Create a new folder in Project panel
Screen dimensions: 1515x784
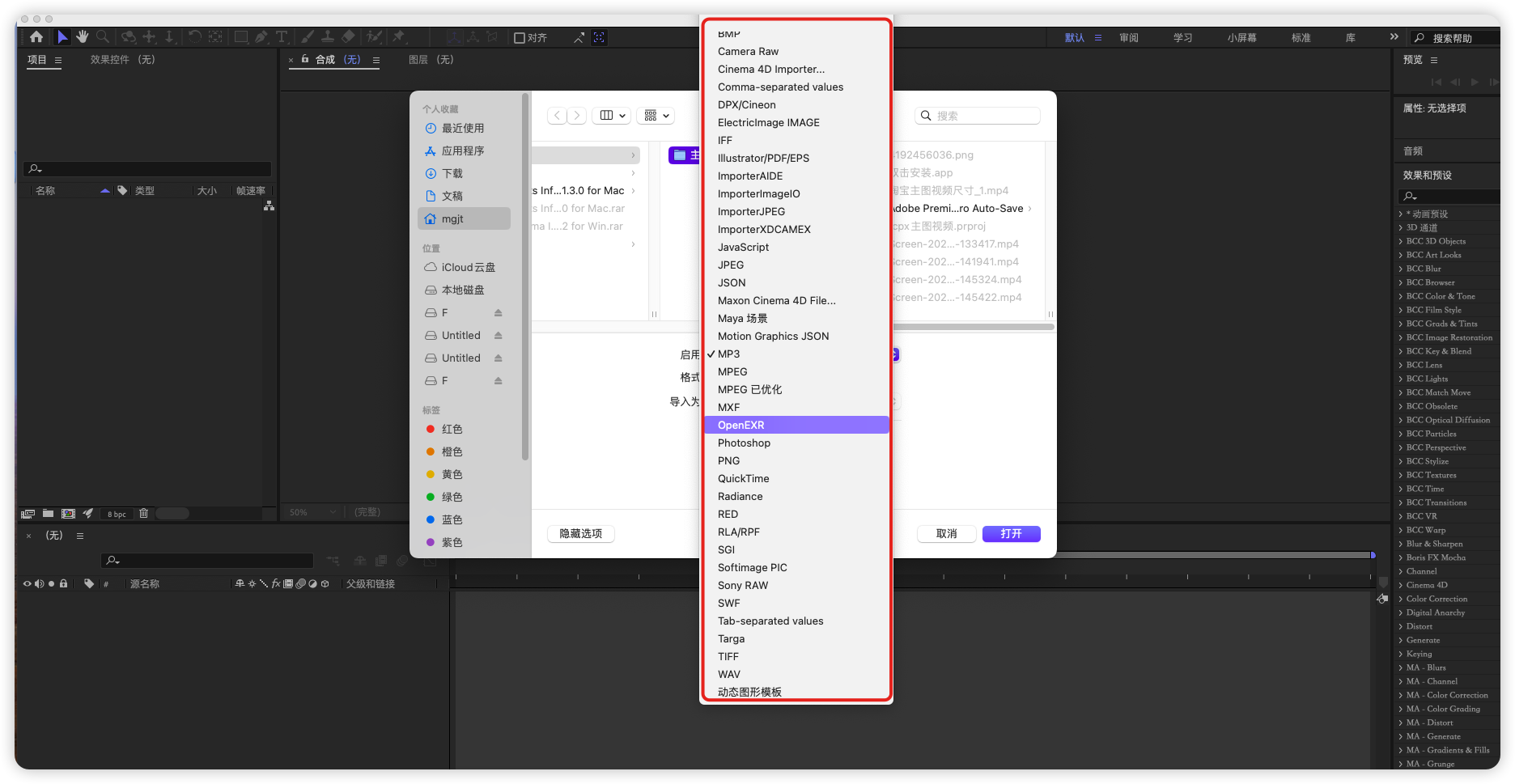(49, 514)
